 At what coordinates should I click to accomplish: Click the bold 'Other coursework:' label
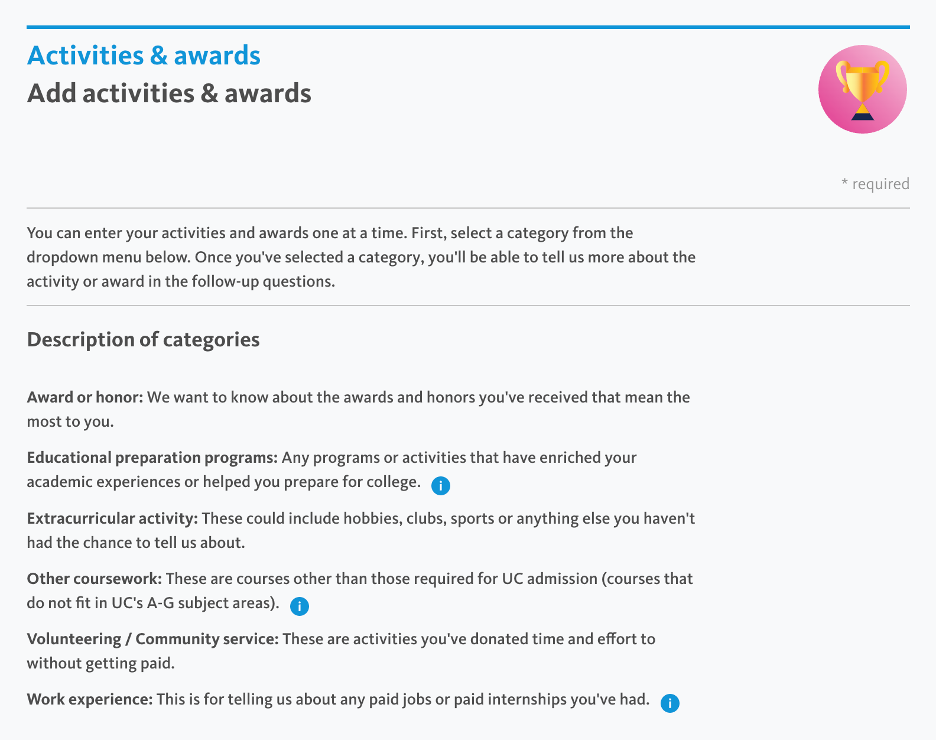coord(95,579)
